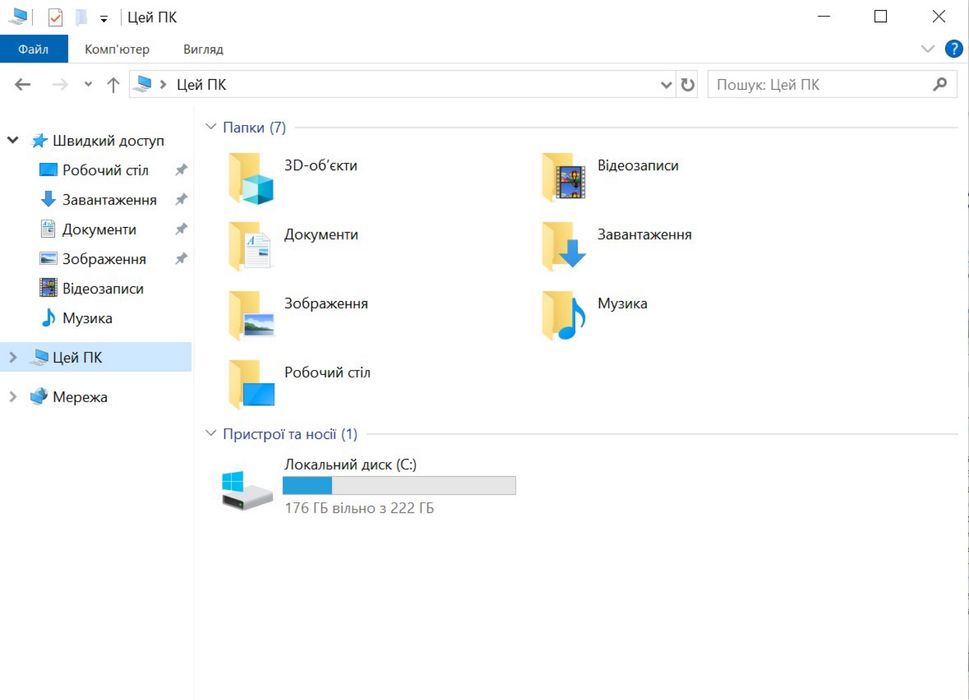Click the New folder icon in title bar
This screenshot has width=969, height=700.
pos(81,17)
